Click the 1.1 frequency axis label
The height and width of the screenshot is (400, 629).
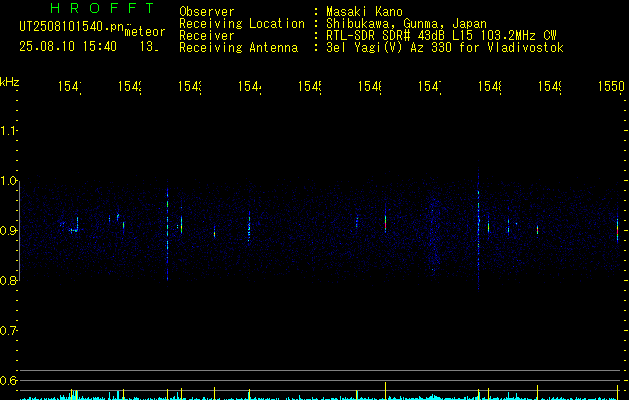[8, 130]
